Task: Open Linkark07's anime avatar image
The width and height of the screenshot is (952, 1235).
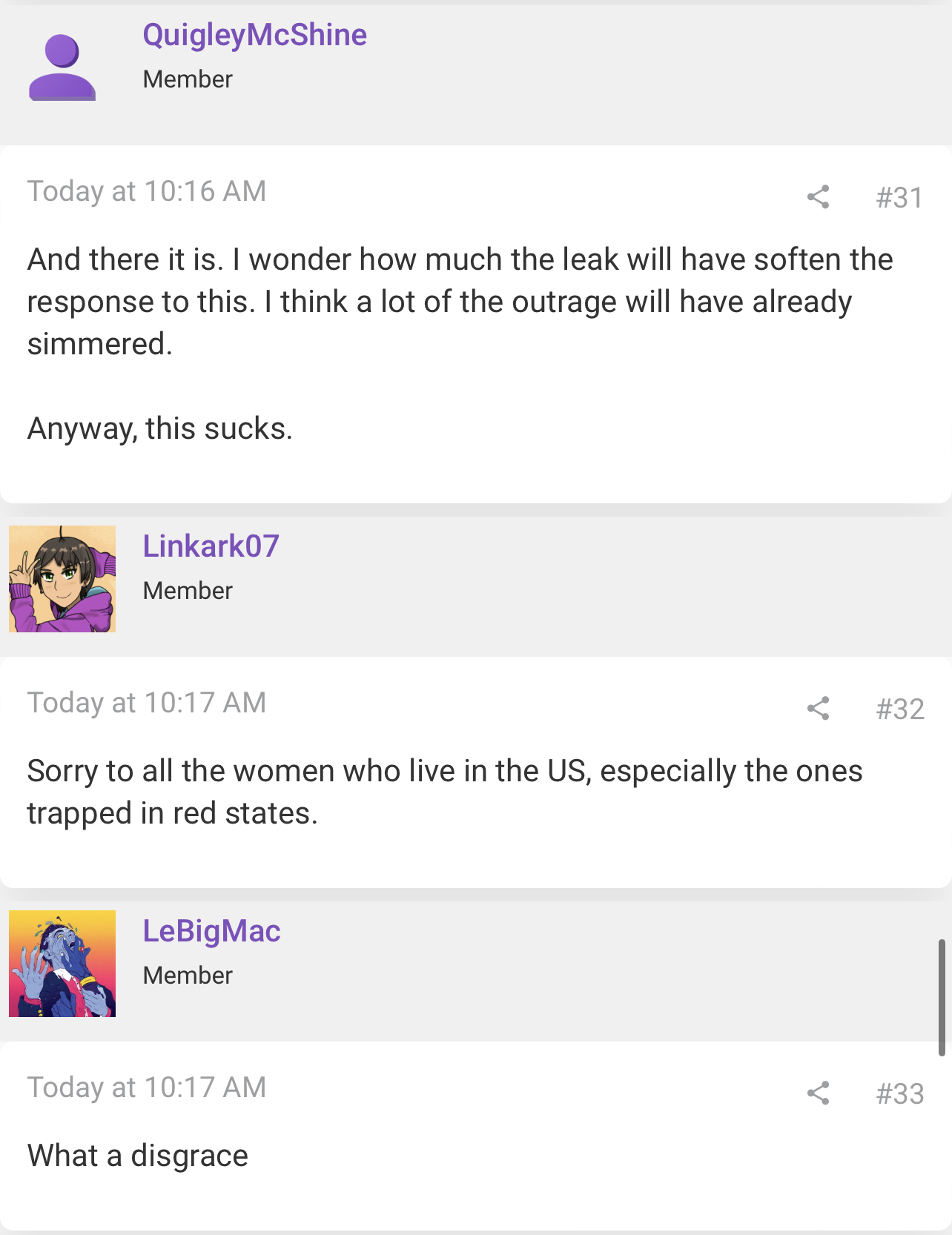Action: [62, 579]
